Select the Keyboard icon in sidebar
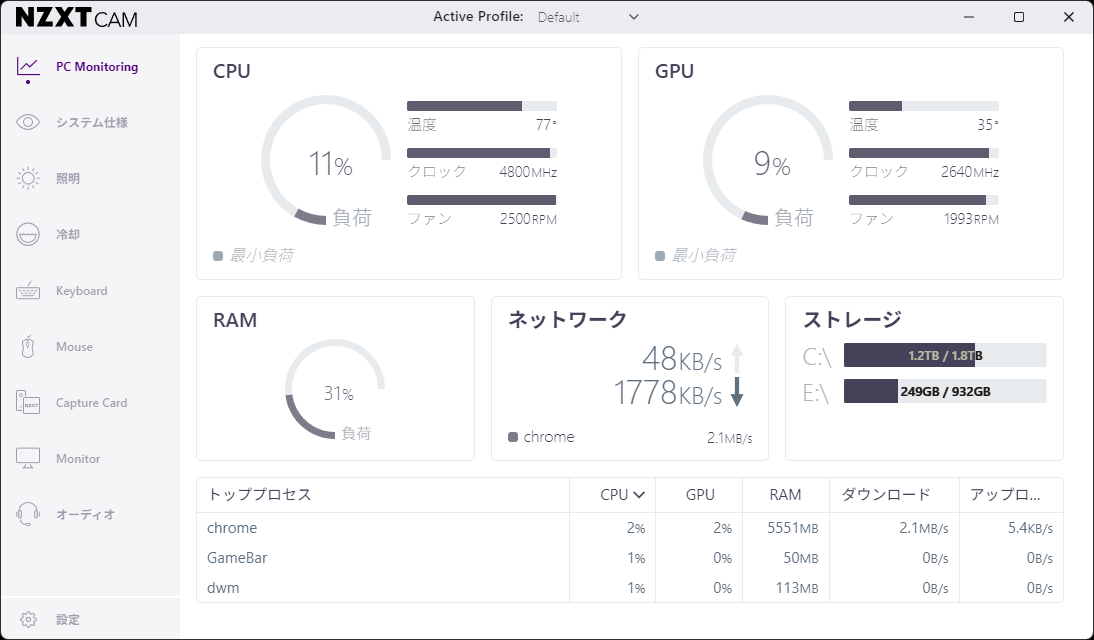The image size is (1094, 640). [x=28, y=291]
